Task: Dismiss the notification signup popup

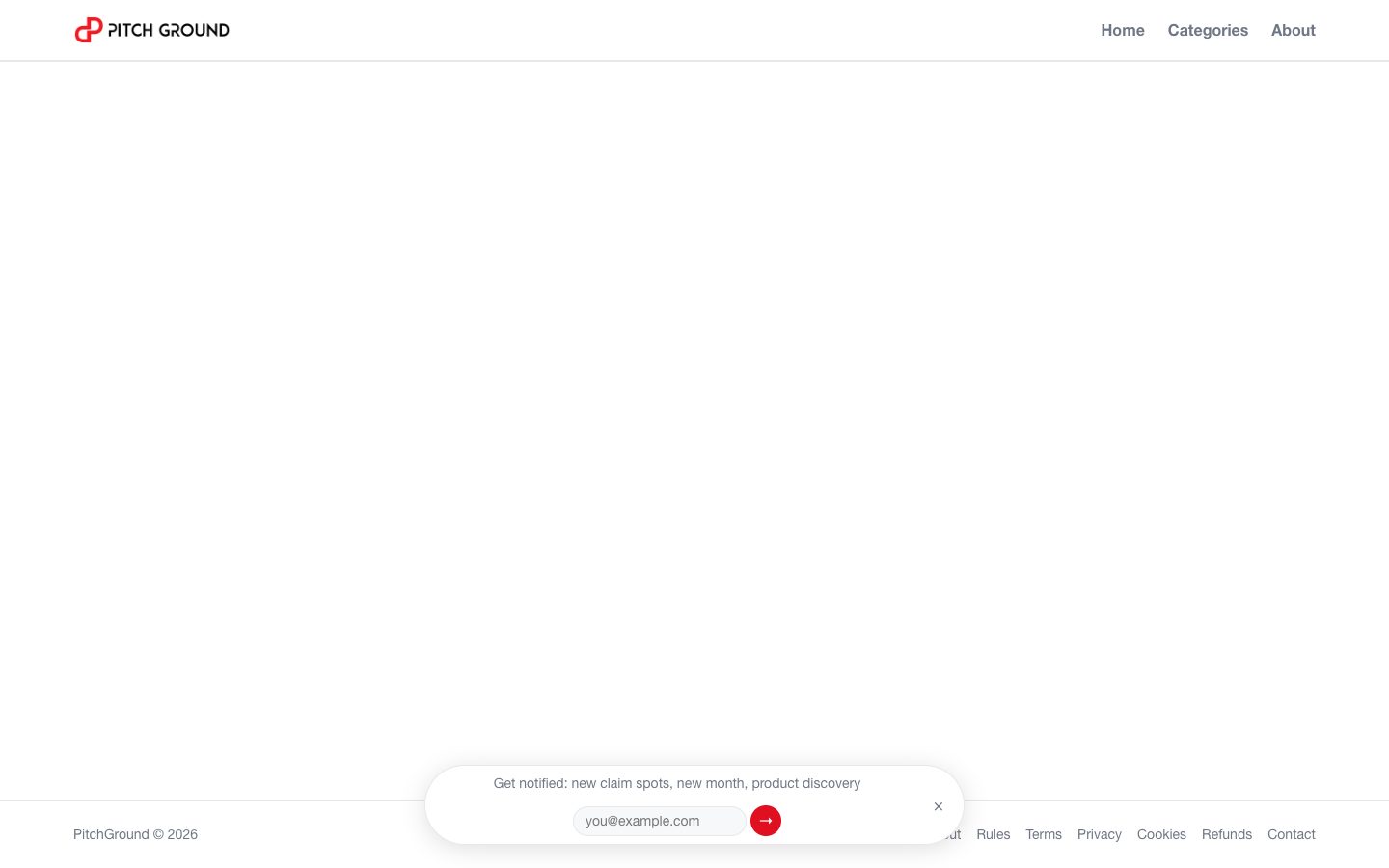Action: click(939, 806)
